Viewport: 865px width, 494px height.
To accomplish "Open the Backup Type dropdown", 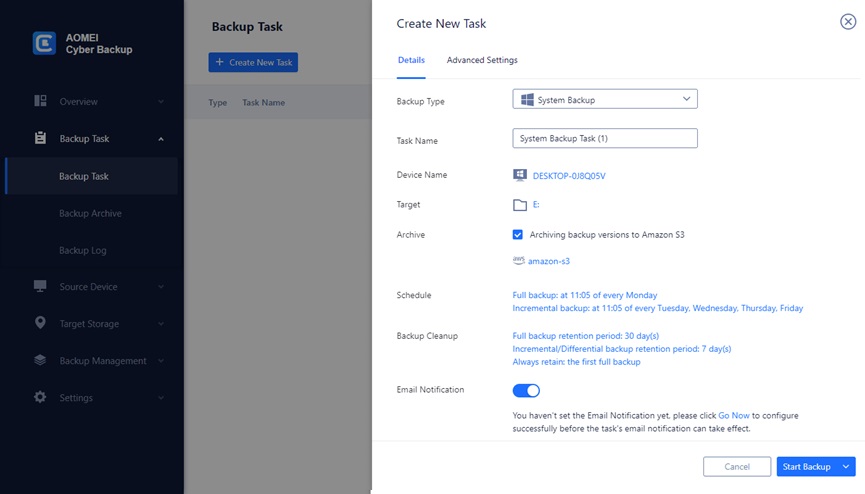I will (x=604, y=99).
